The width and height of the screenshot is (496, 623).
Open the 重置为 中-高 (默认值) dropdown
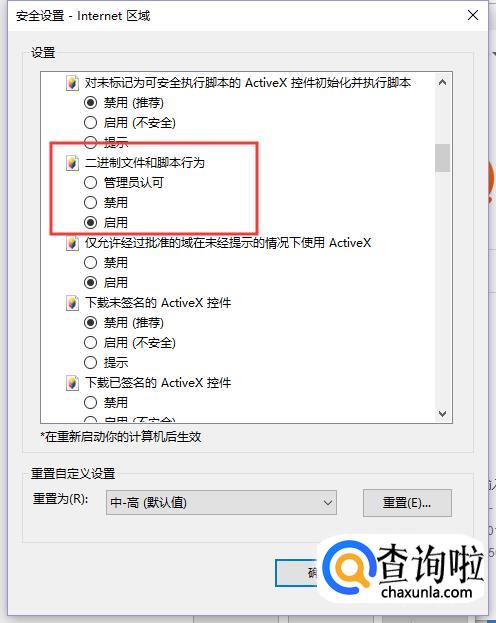(221, 503)
